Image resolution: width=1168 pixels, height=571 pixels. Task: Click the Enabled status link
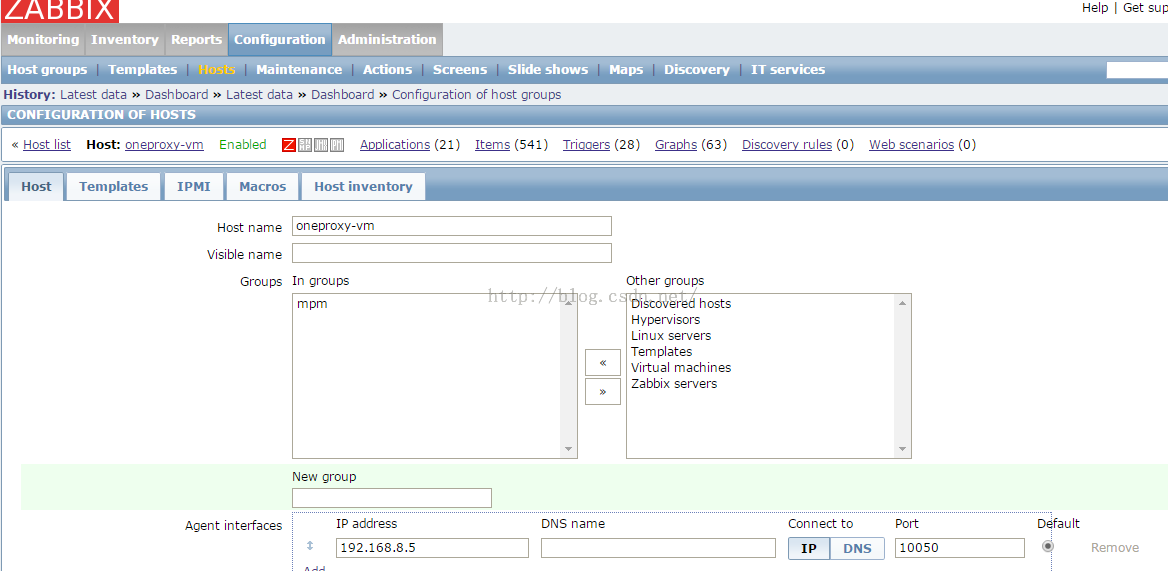coord(242,144)
